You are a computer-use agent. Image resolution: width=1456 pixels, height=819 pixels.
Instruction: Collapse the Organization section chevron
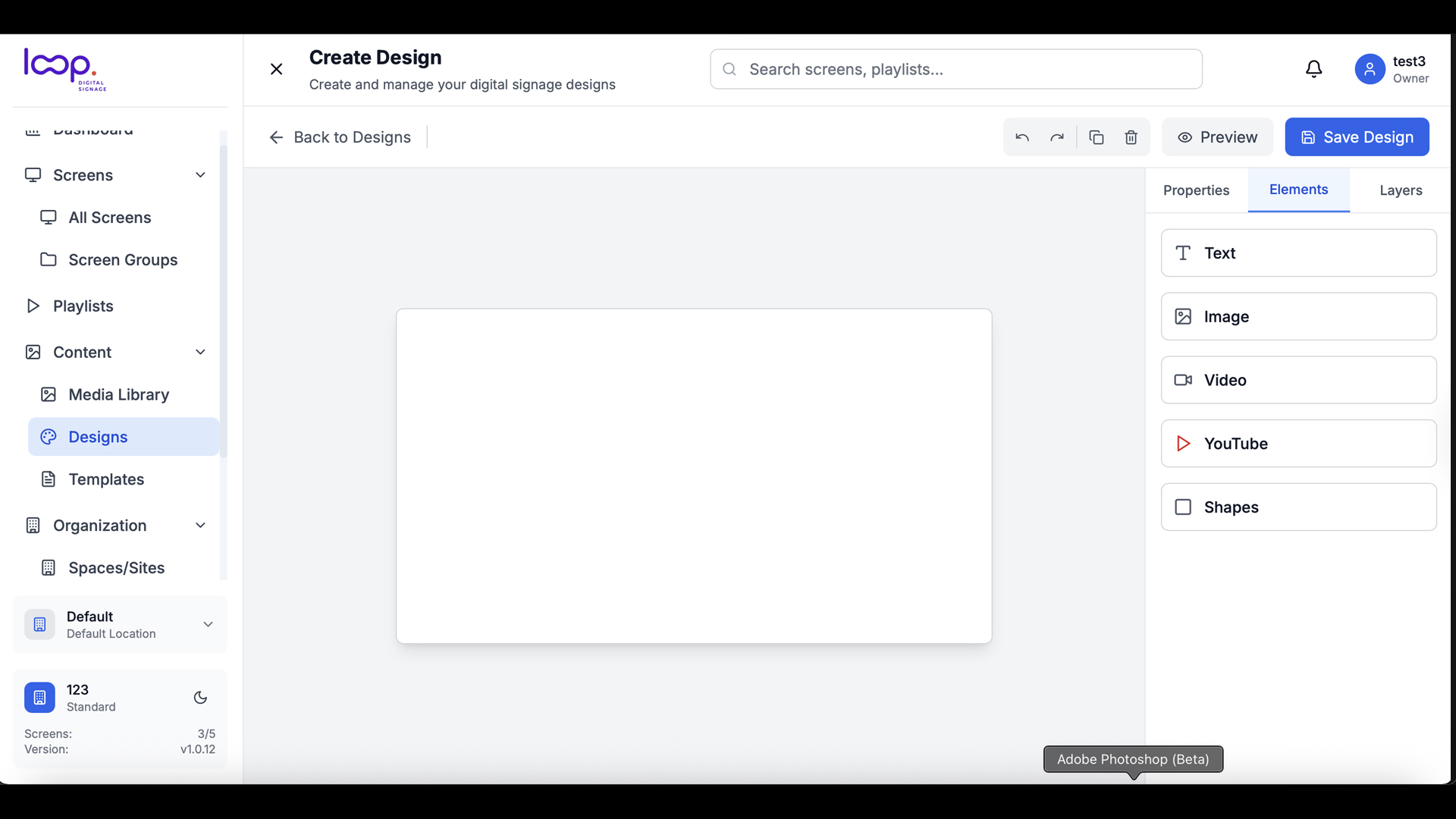[x=200, y=526]
